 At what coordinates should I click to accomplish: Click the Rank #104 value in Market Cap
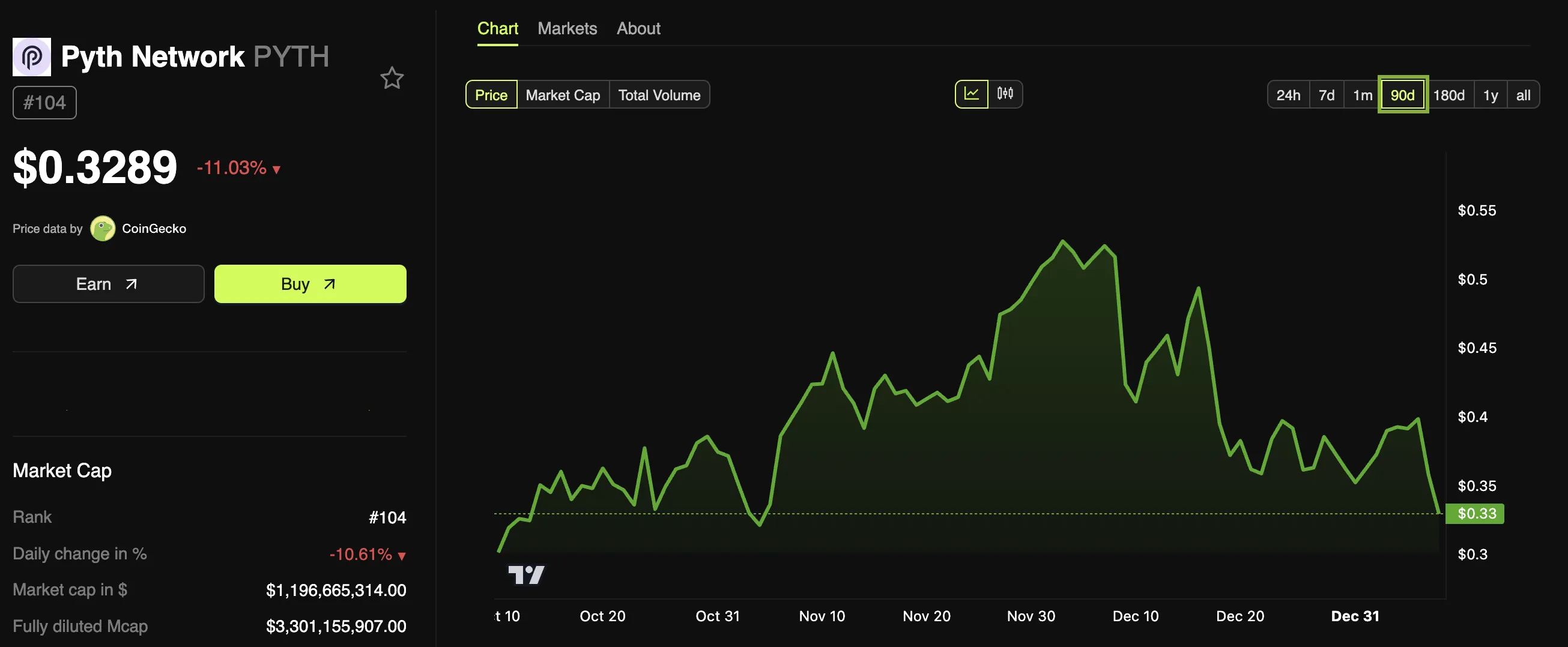(x=387, y=518)
